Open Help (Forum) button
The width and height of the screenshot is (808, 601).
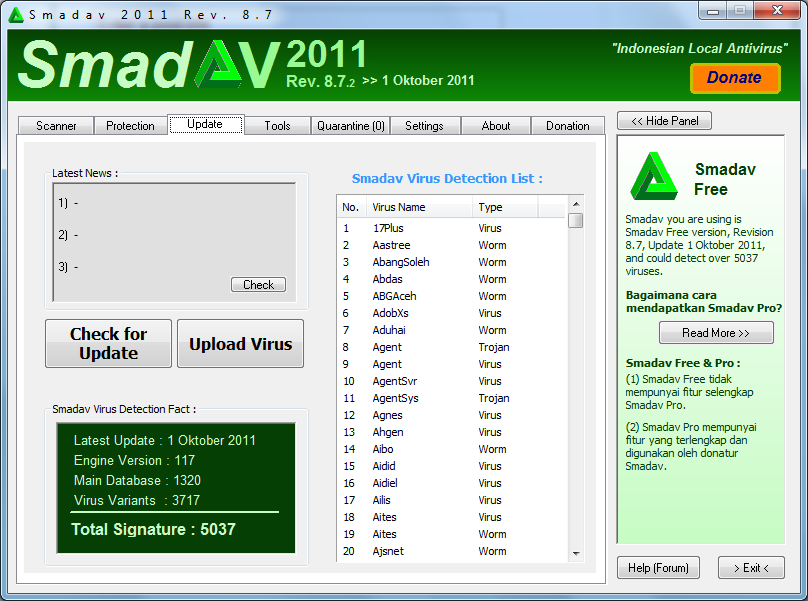(658, 568)
